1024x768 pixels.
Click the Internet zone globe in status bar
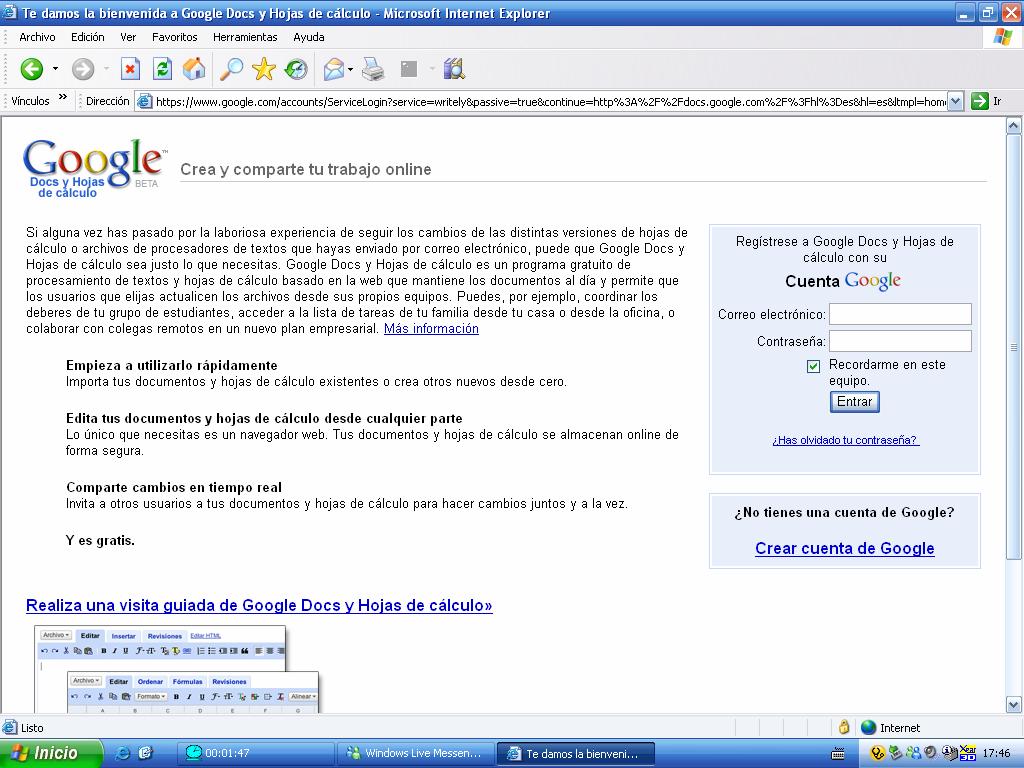click(868, 727)
